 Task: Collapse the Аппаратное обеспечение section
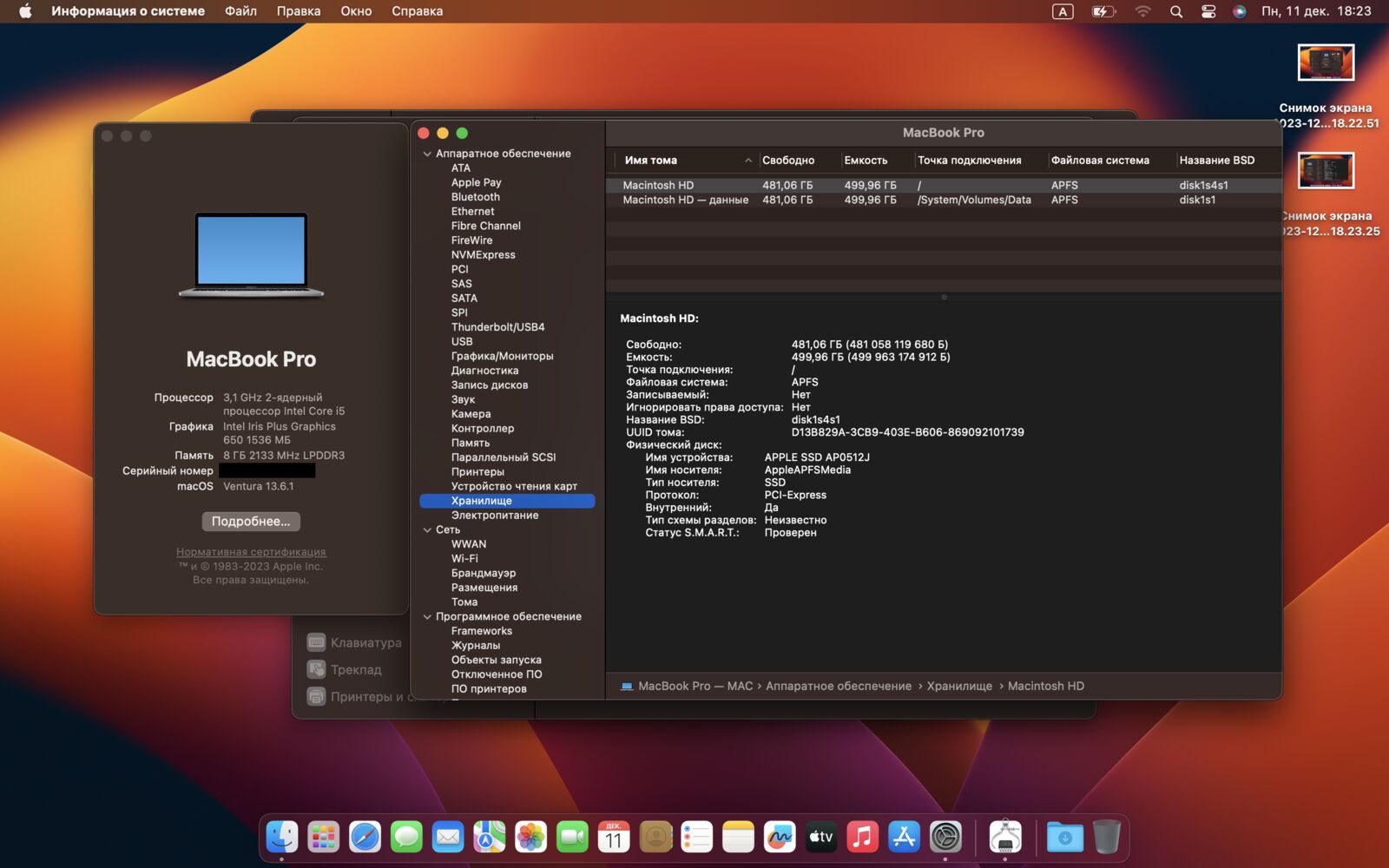(x=426, y=153)
